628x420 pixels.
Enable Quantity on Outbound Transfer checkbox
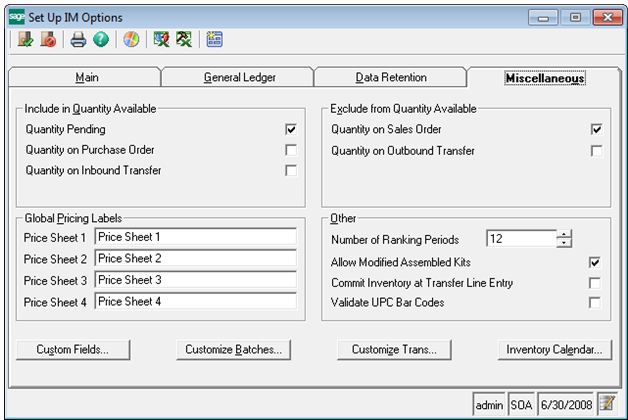pos(595,150)
